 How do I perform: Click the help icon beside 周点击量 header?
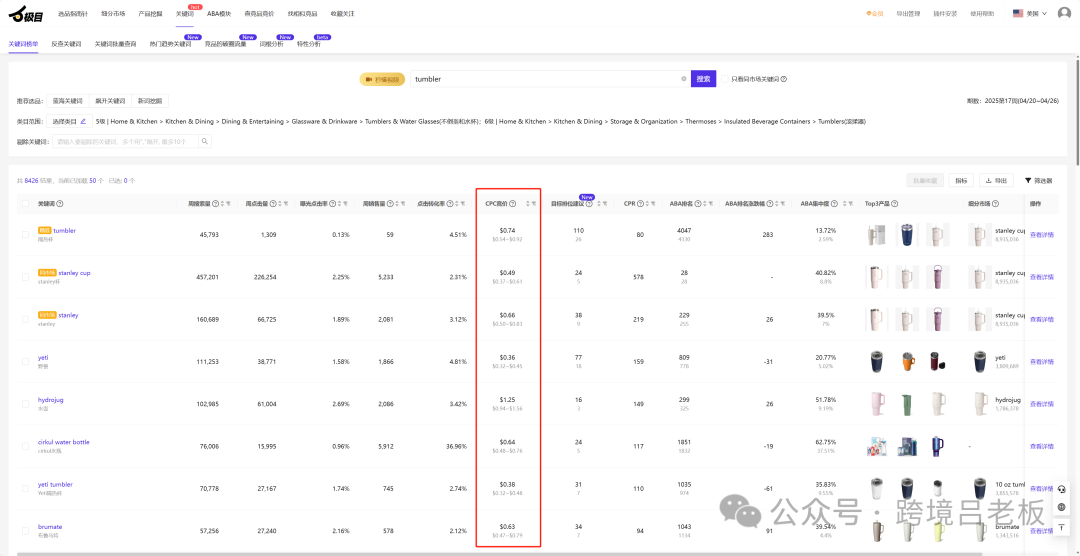274,203
